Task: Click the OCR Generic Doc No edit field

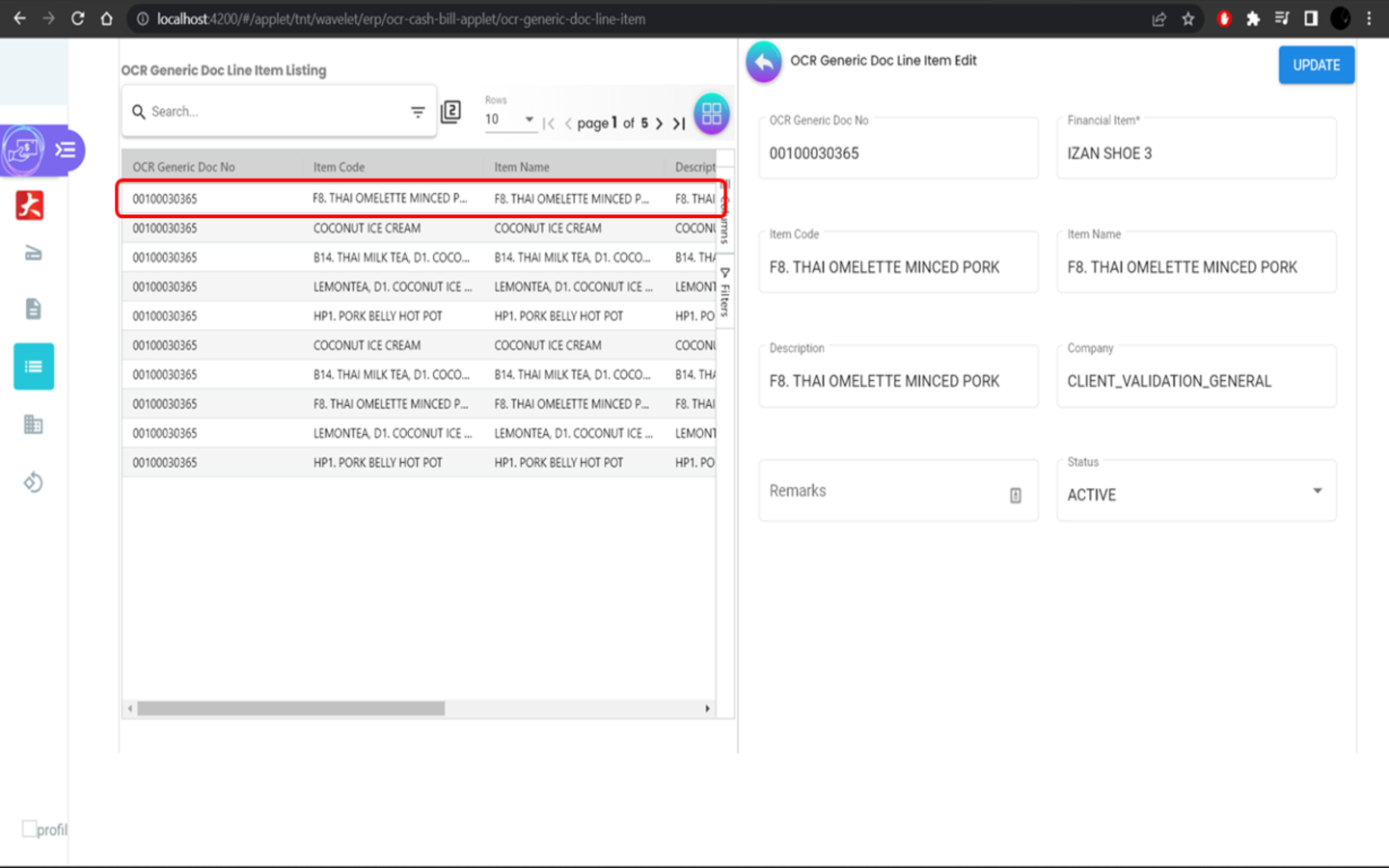Action: pyautogui.click(x=898, y=149)
